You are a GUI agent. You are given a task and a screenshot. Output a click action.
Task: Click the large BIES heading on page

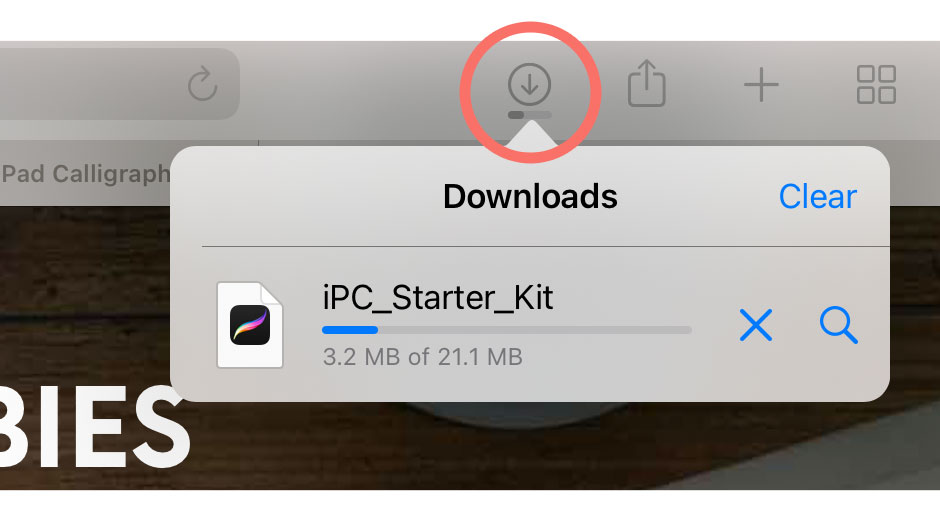click(93, 429)
